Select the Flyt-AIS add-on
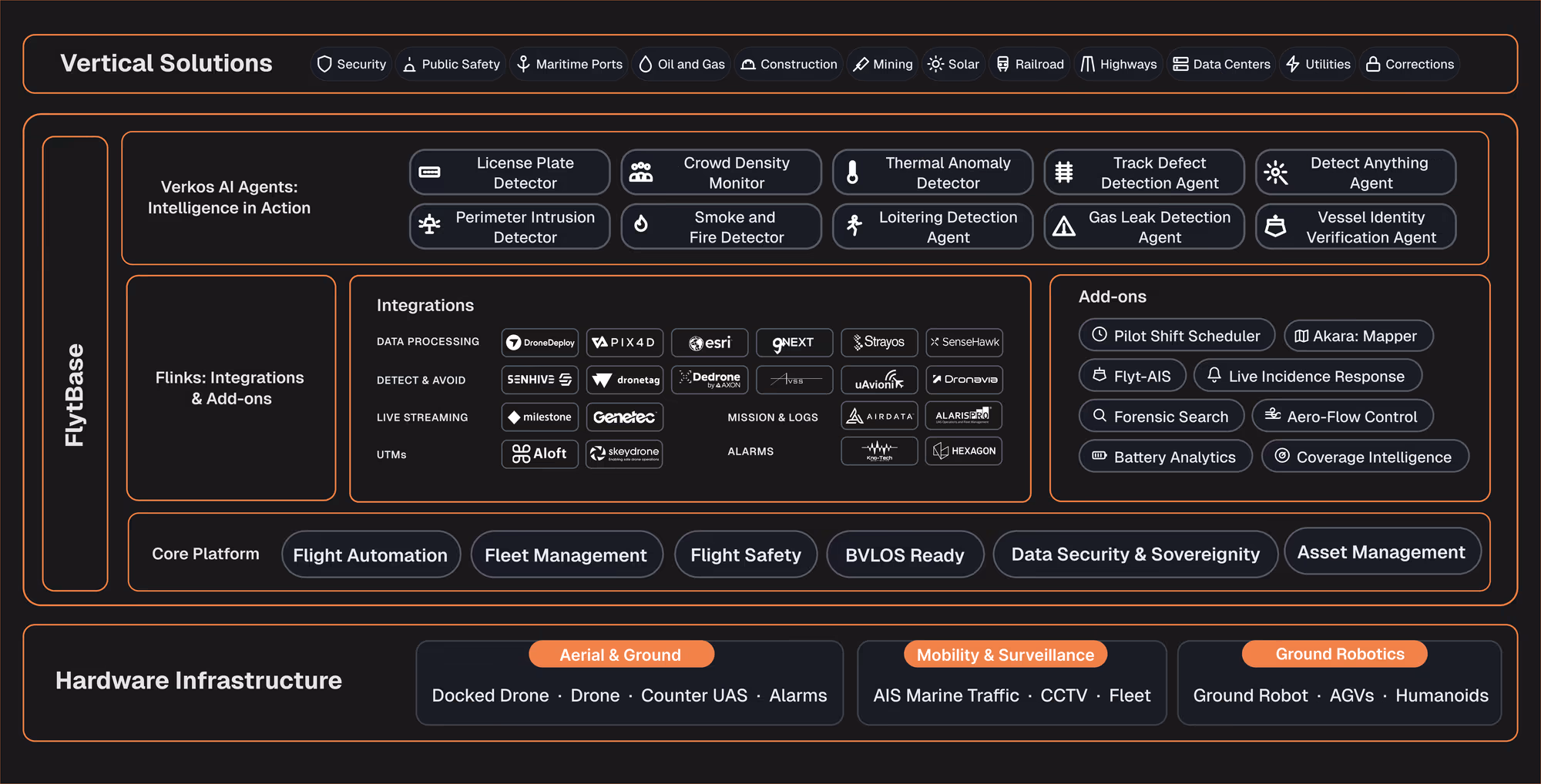The width and height of the screenshot is (1541, 784). (x=1132, y=376)
